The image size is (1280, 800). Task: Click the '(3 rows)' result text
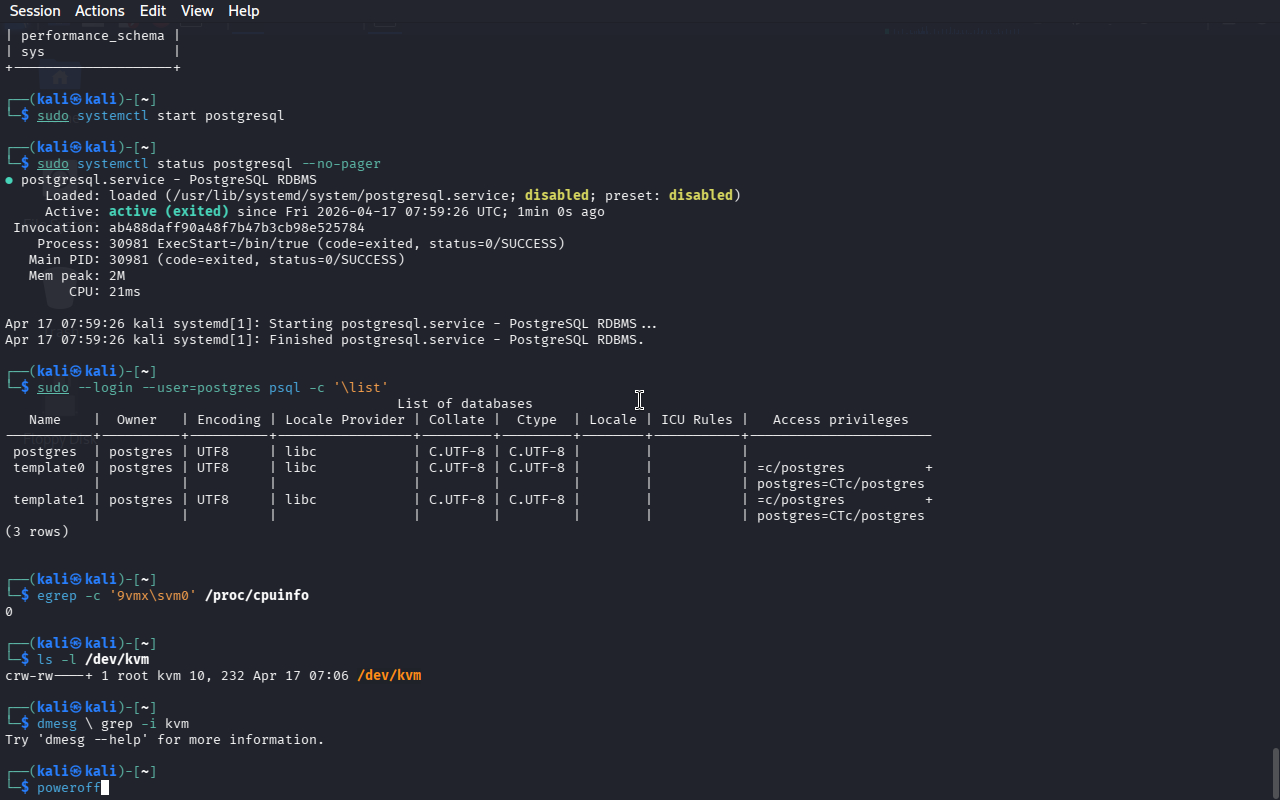[x=37, y=532]
